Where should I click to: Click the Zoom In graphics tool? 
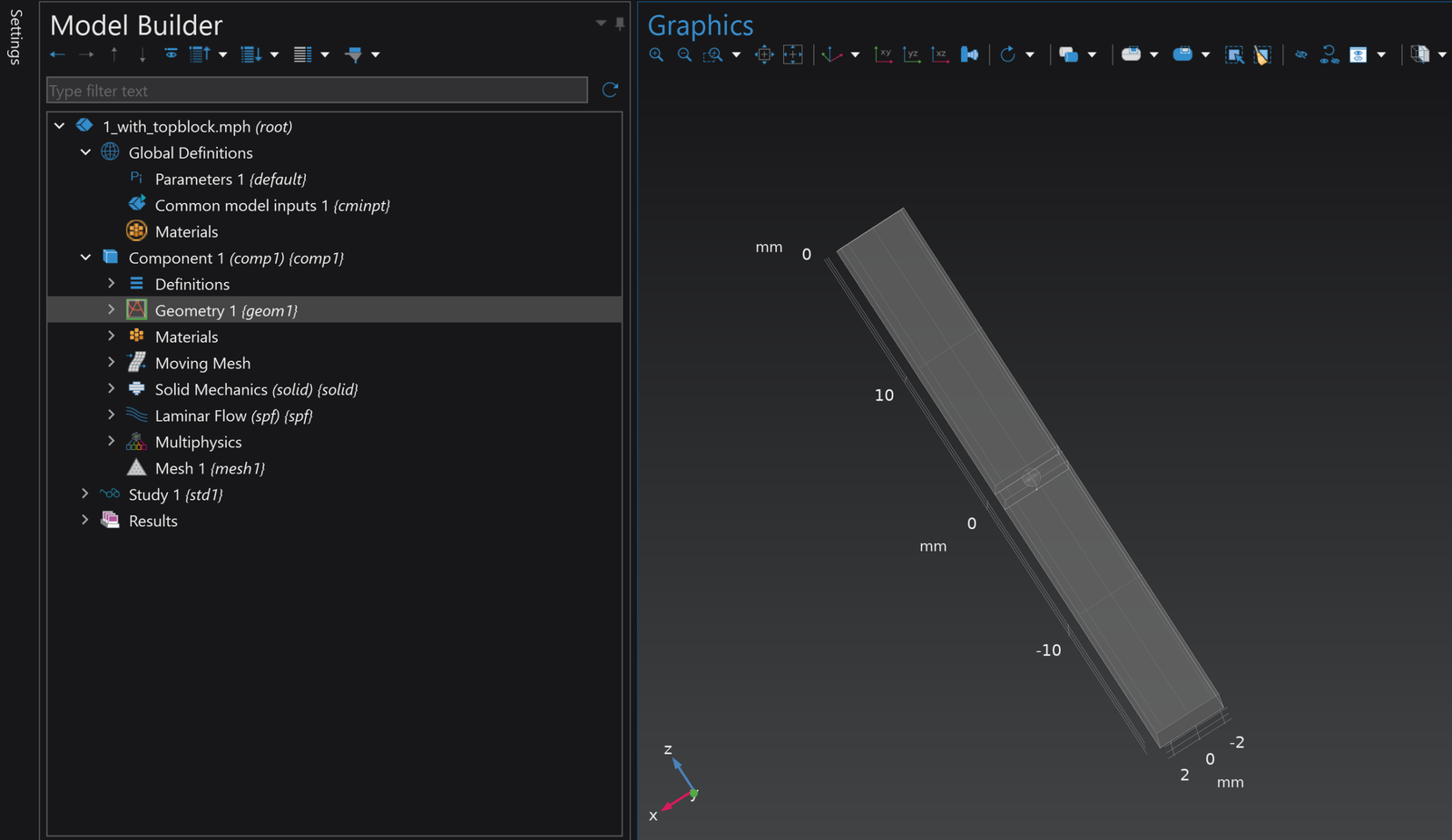click(x=656, y=54)
